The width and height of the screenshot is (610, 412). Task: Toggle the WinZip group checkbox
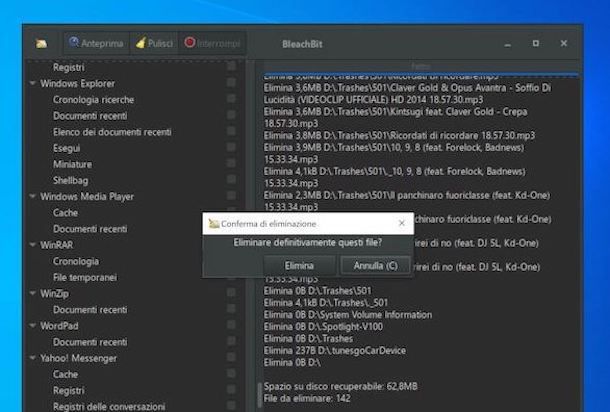(231, 292)
